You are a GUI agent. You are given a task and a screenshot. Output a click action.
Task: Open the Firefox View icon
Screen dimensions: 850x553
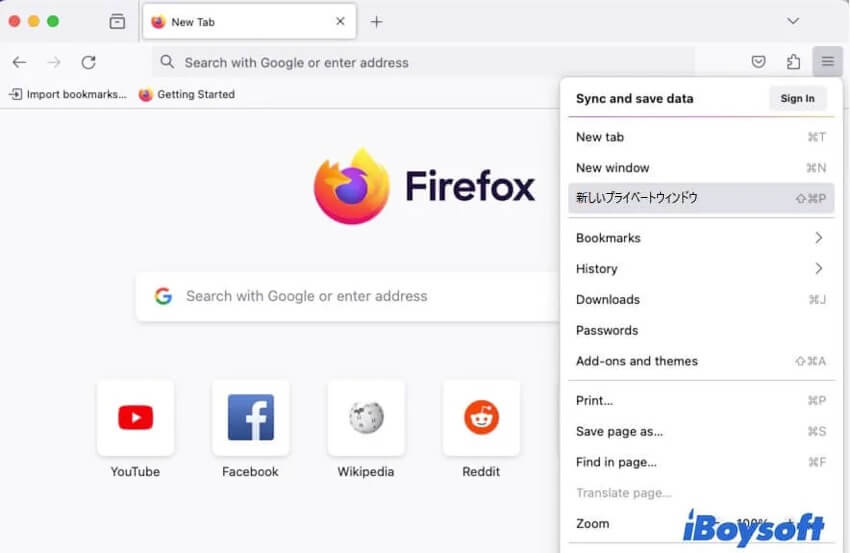pos(117,21)
